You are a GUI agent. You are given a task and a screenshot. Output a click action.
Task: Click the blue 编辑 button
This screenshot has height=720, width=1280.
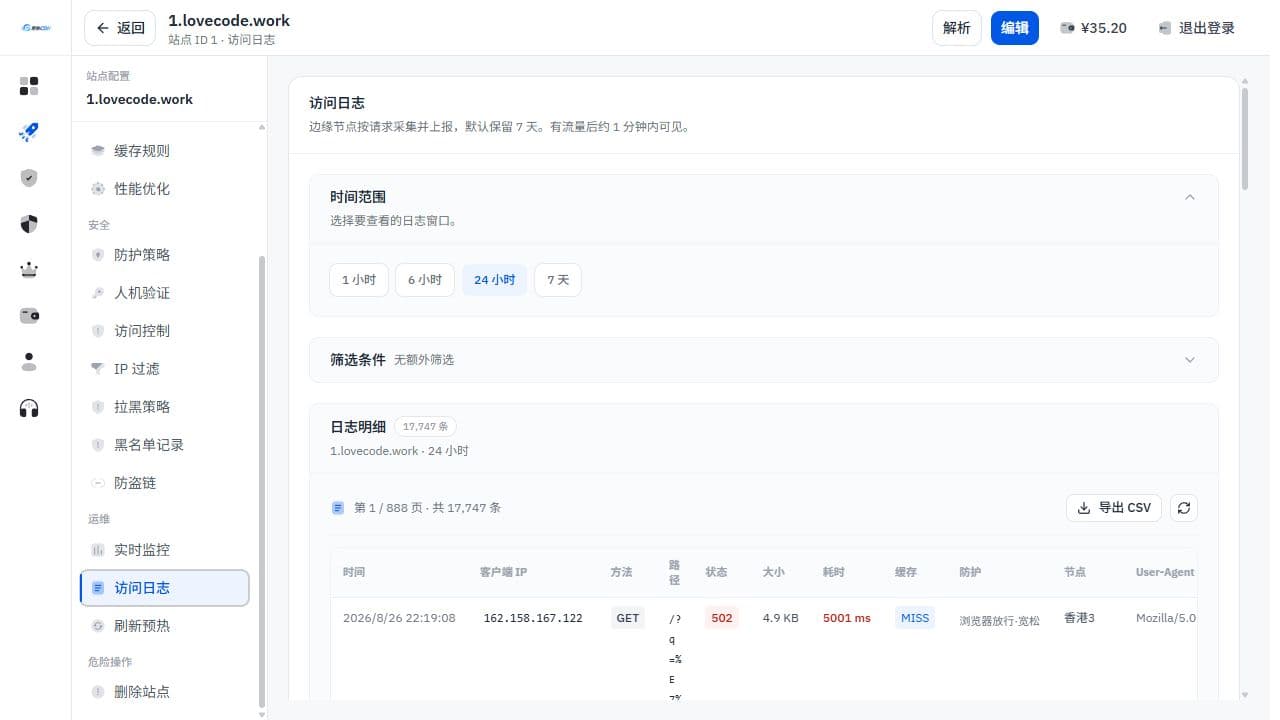click(x=1015, y=28)
